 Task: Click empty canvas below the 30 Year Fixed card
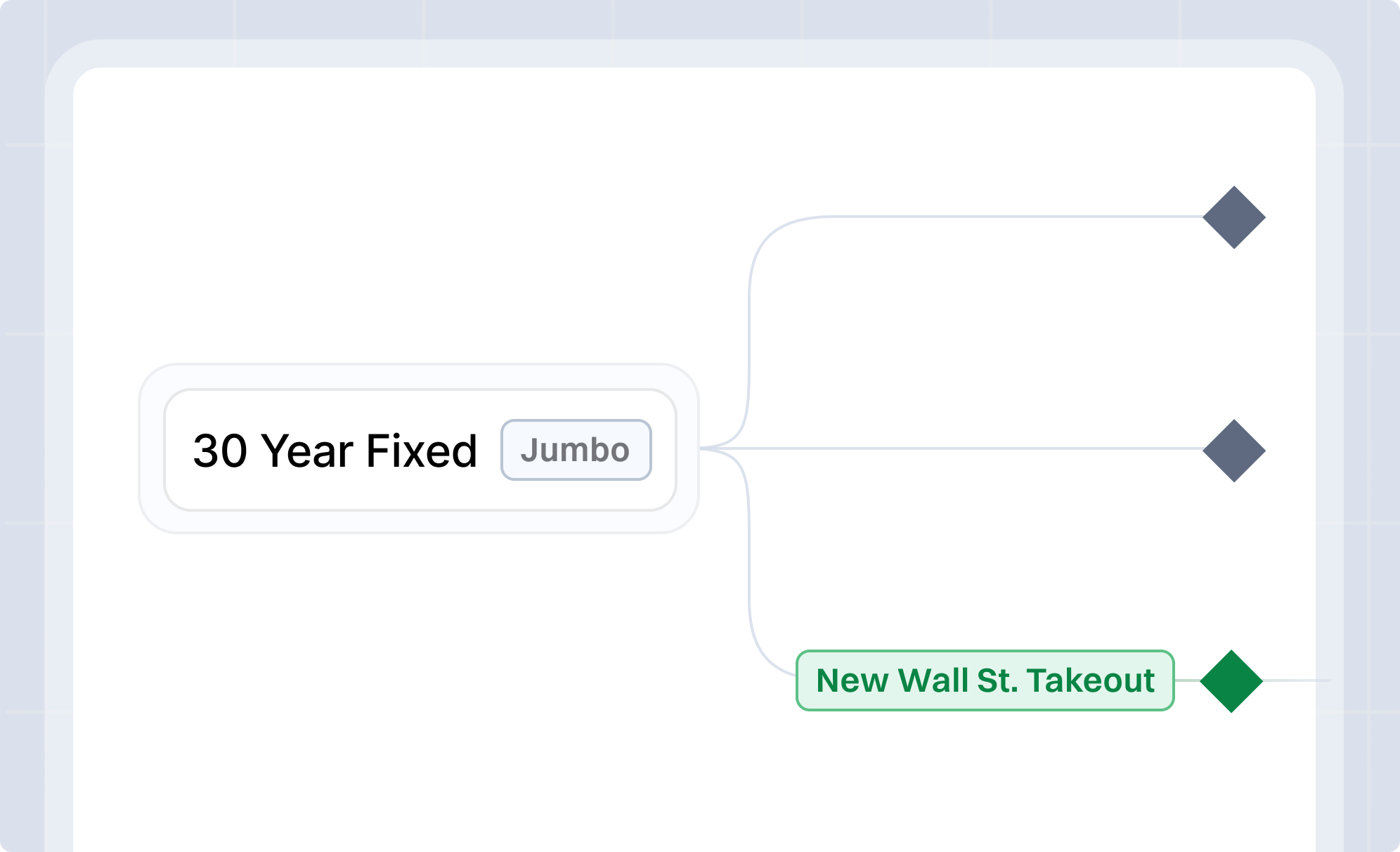click(419, 668)
